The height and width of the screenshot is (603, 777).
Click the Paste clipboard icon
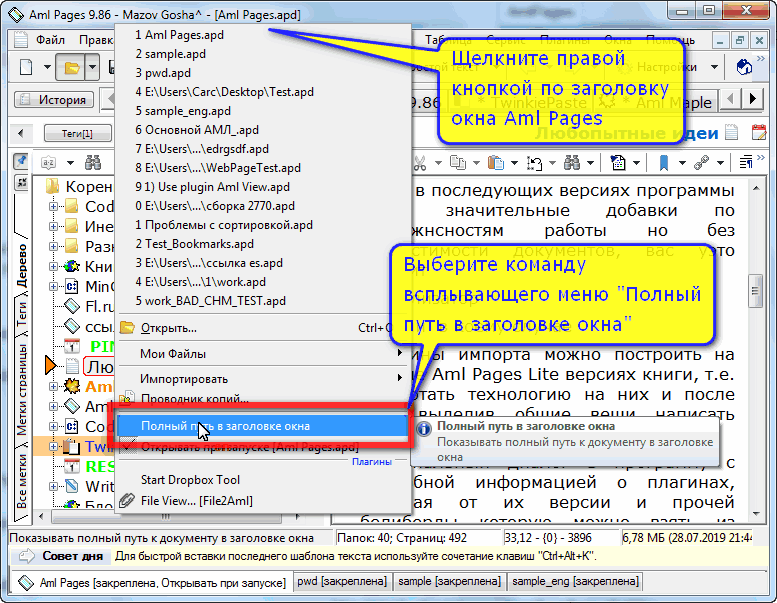coord(496,163)
